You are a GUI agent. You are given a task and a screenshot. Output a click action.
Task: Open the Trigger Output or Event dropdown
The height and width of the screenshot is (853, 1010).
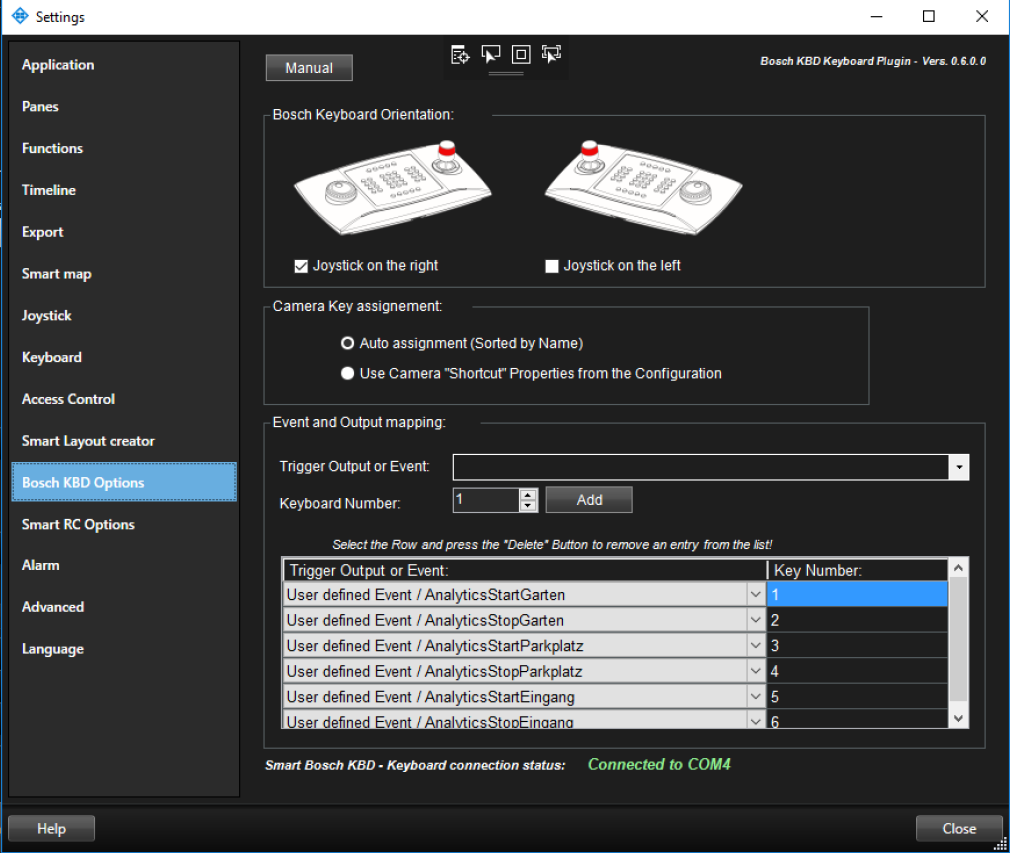click(959, 467)
